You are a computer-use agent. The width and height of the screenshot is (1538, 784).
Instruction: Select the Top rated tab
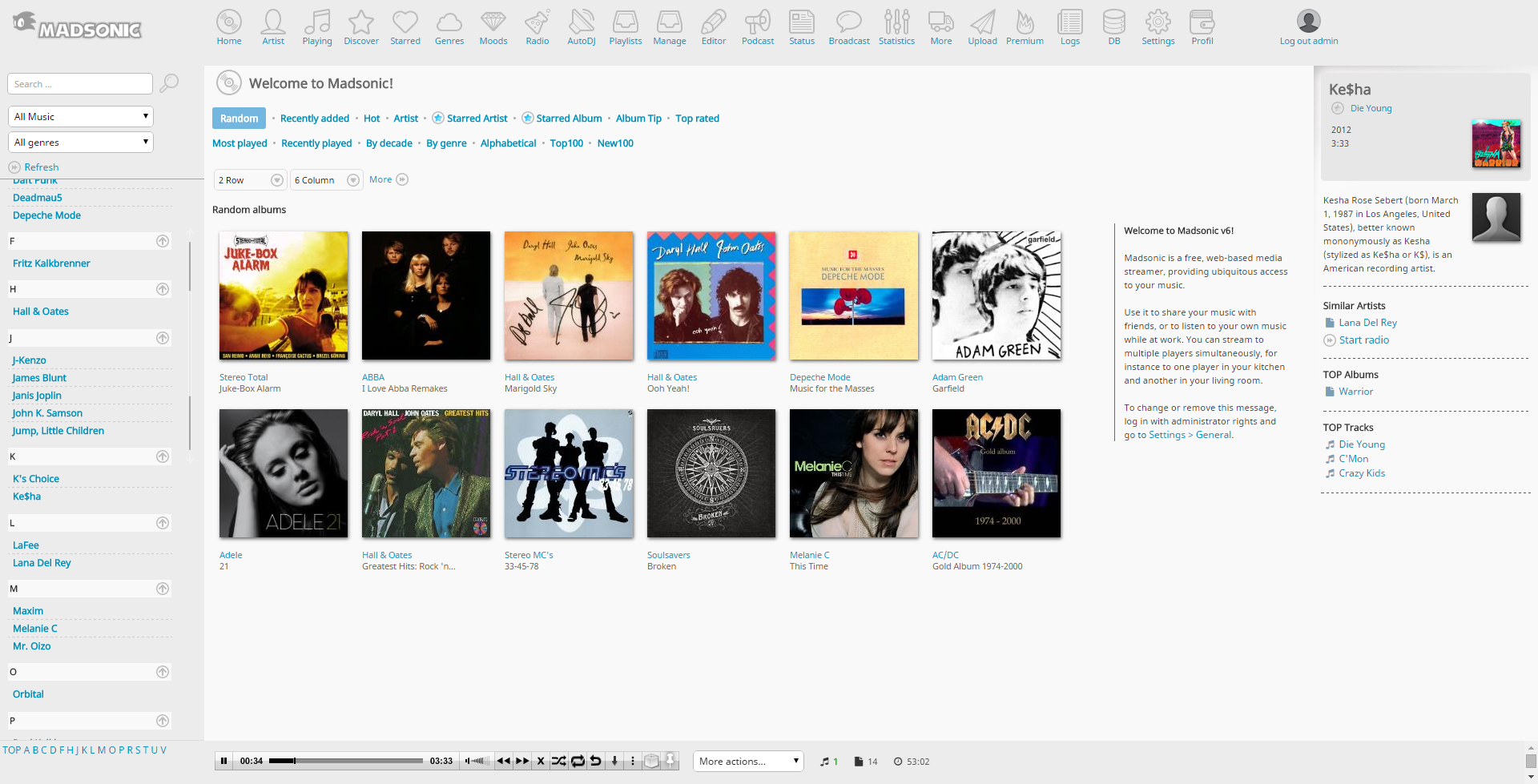pyautogui.click(x=697, y=119)
